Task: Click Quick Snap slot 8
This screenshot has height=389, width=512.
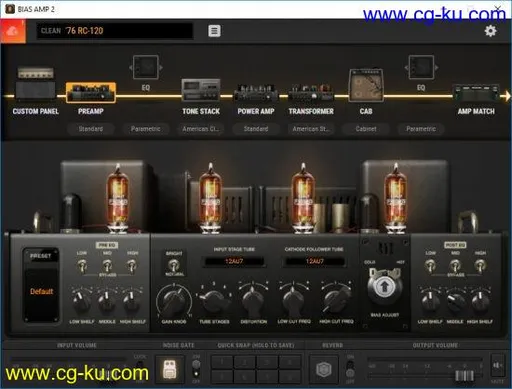Action: coord(289,377)
